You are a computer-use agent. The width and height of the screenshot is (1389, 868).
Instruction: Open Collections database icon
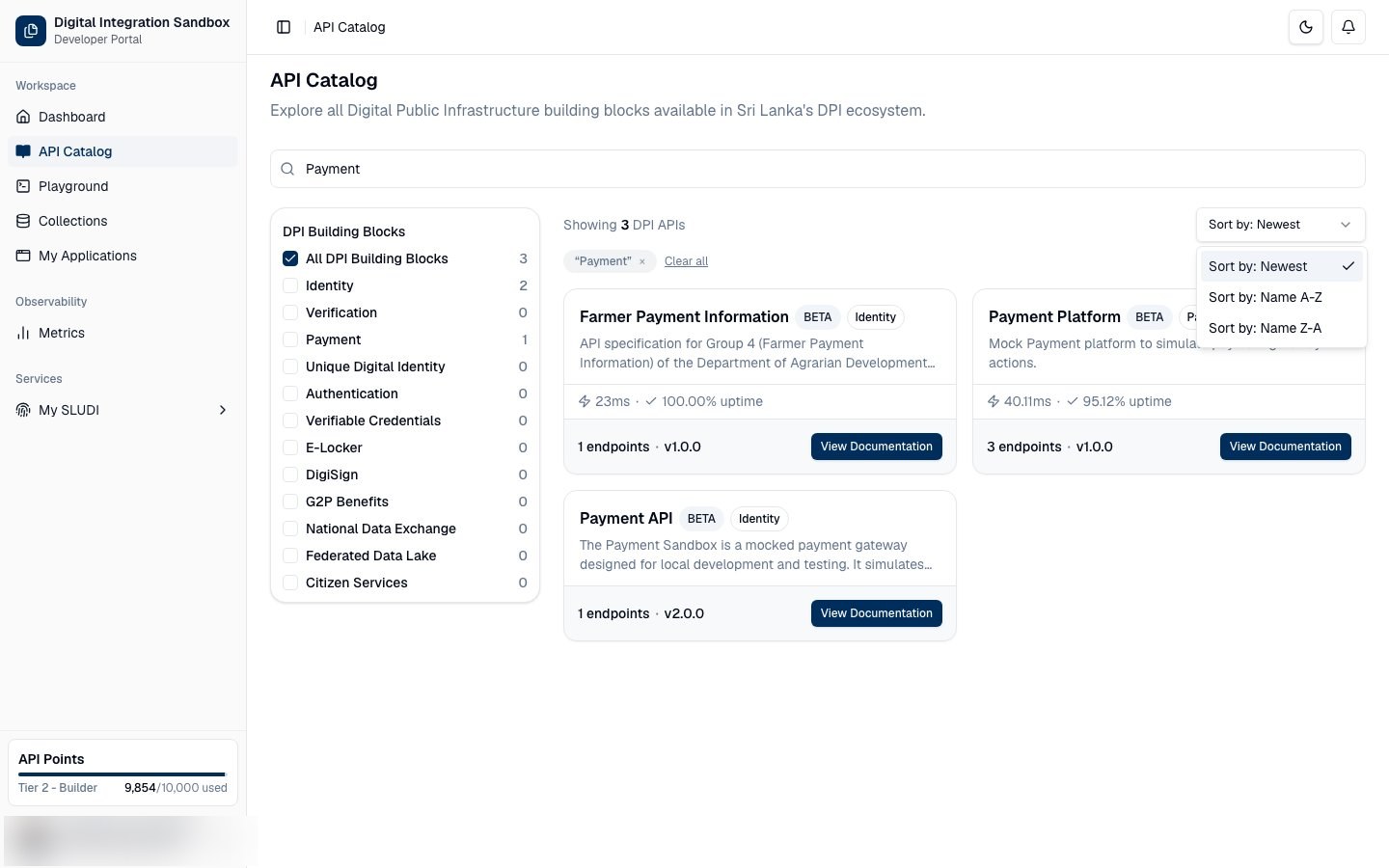23,221
